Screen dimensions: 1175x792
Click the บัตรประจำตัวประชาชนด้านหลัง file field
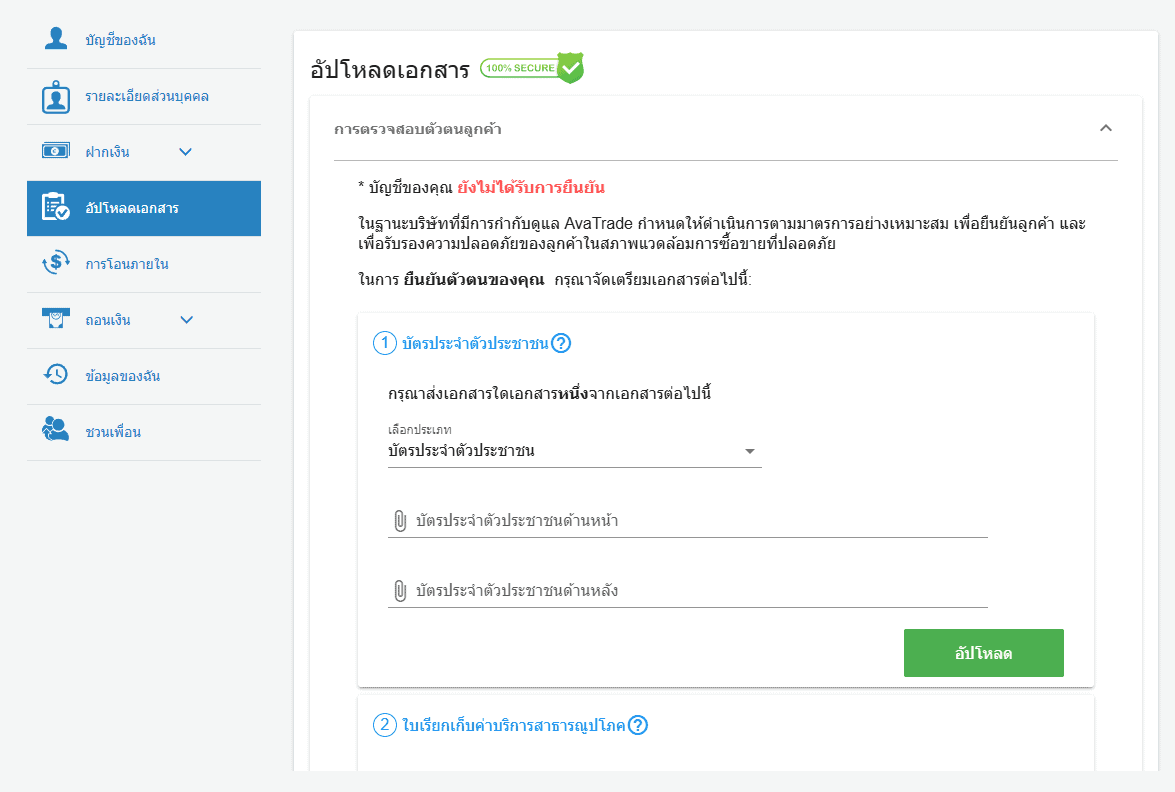tap(688, 591)
